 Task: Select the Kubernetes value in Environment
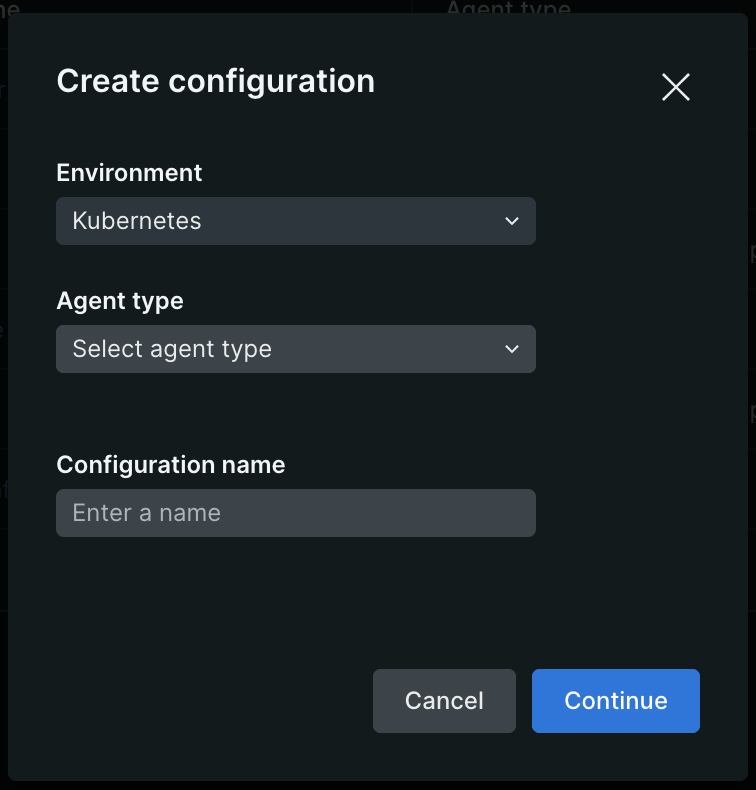[137, 221]
